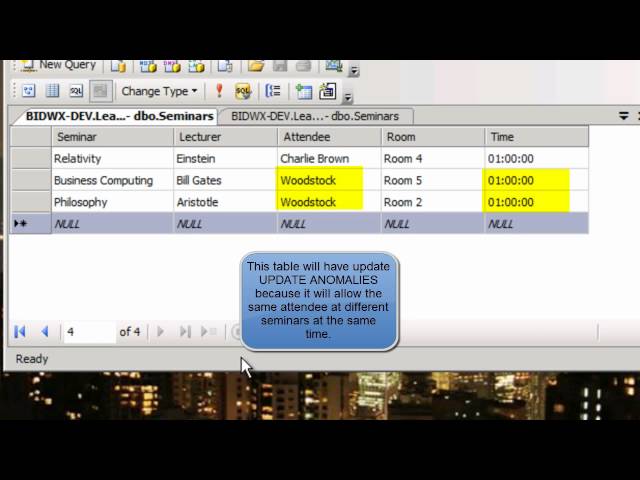Select row header of Relativity row
The width and height of the screenshot is (640, 480).
click(x=31, y=158)
